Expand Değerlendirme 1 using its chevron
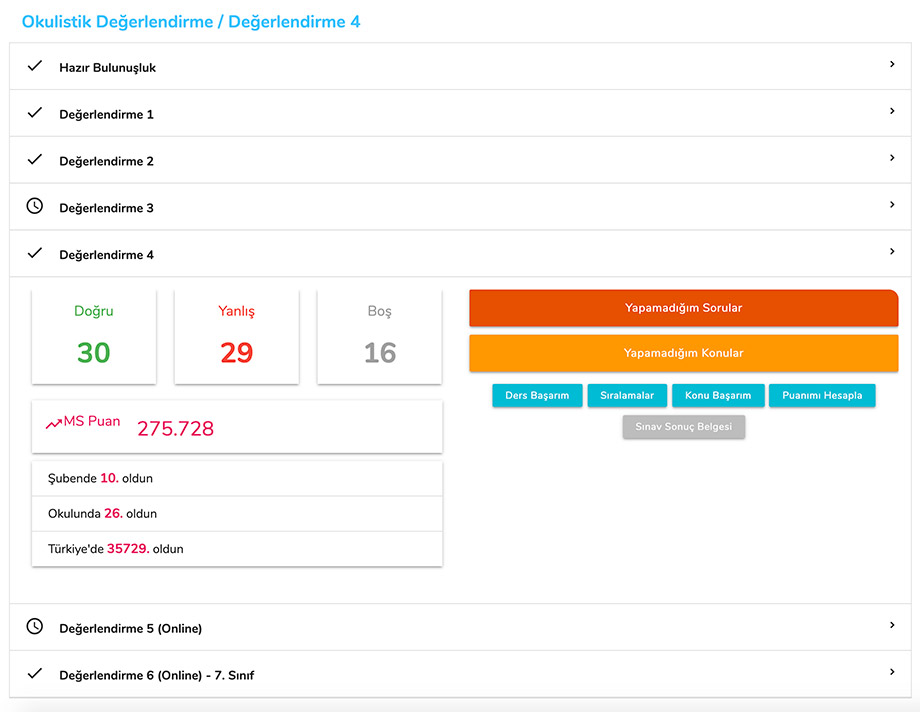 (x=892, y=111)
